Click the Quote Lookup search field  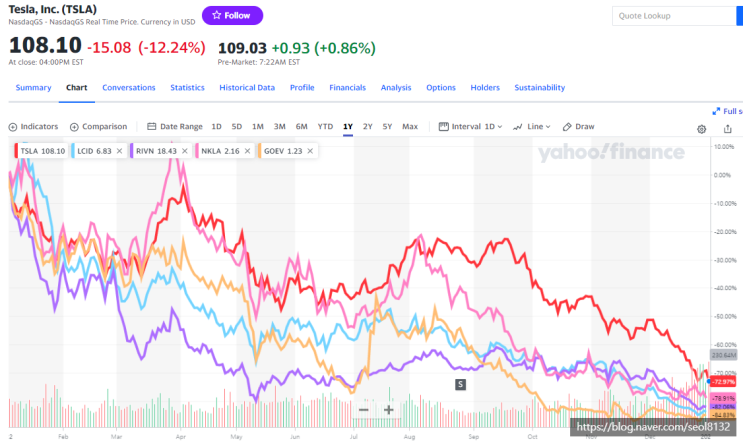pos(676,16)
